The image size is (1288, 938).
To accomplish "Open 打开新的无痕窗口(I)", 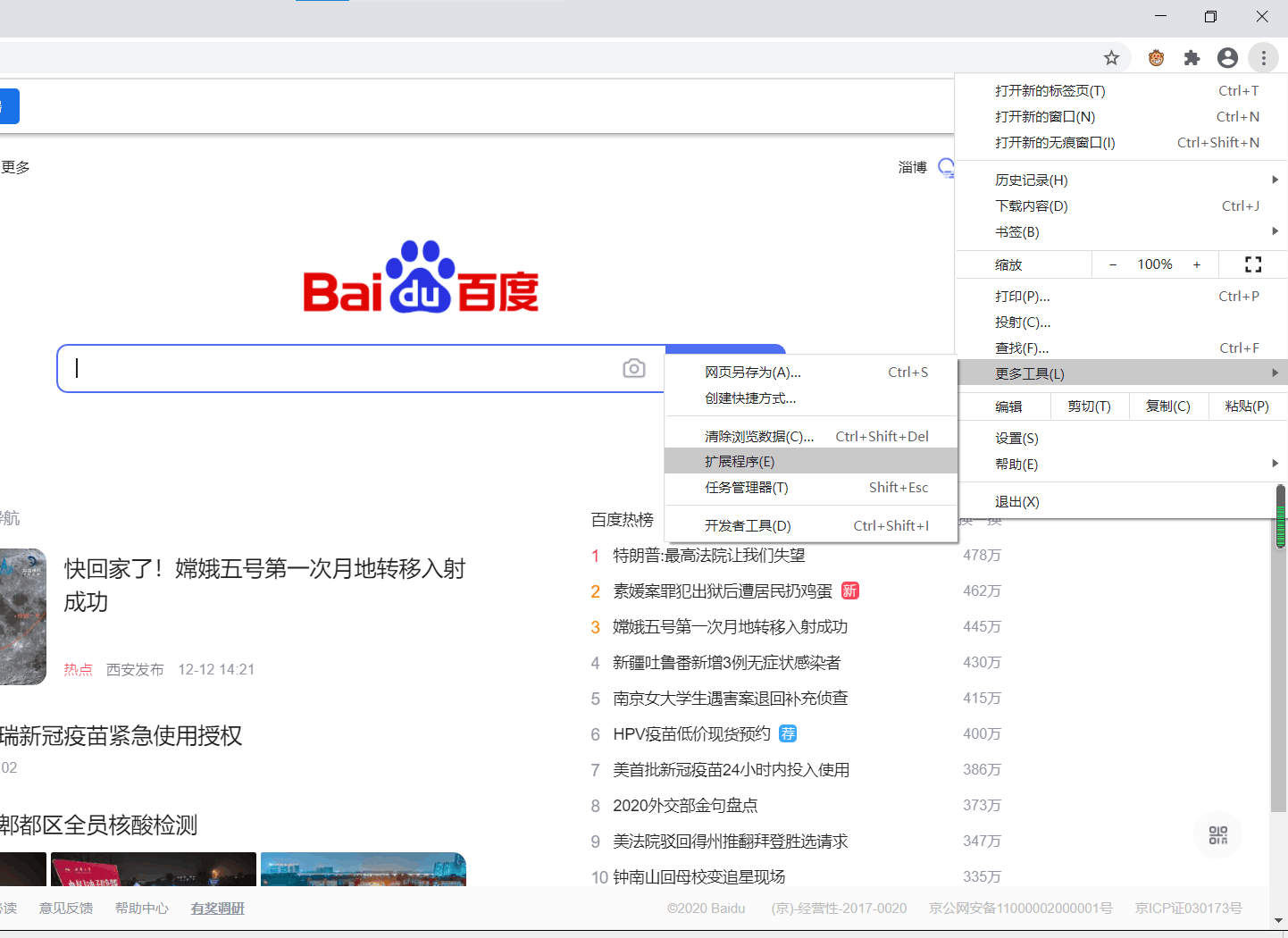I will point(1121,142).
